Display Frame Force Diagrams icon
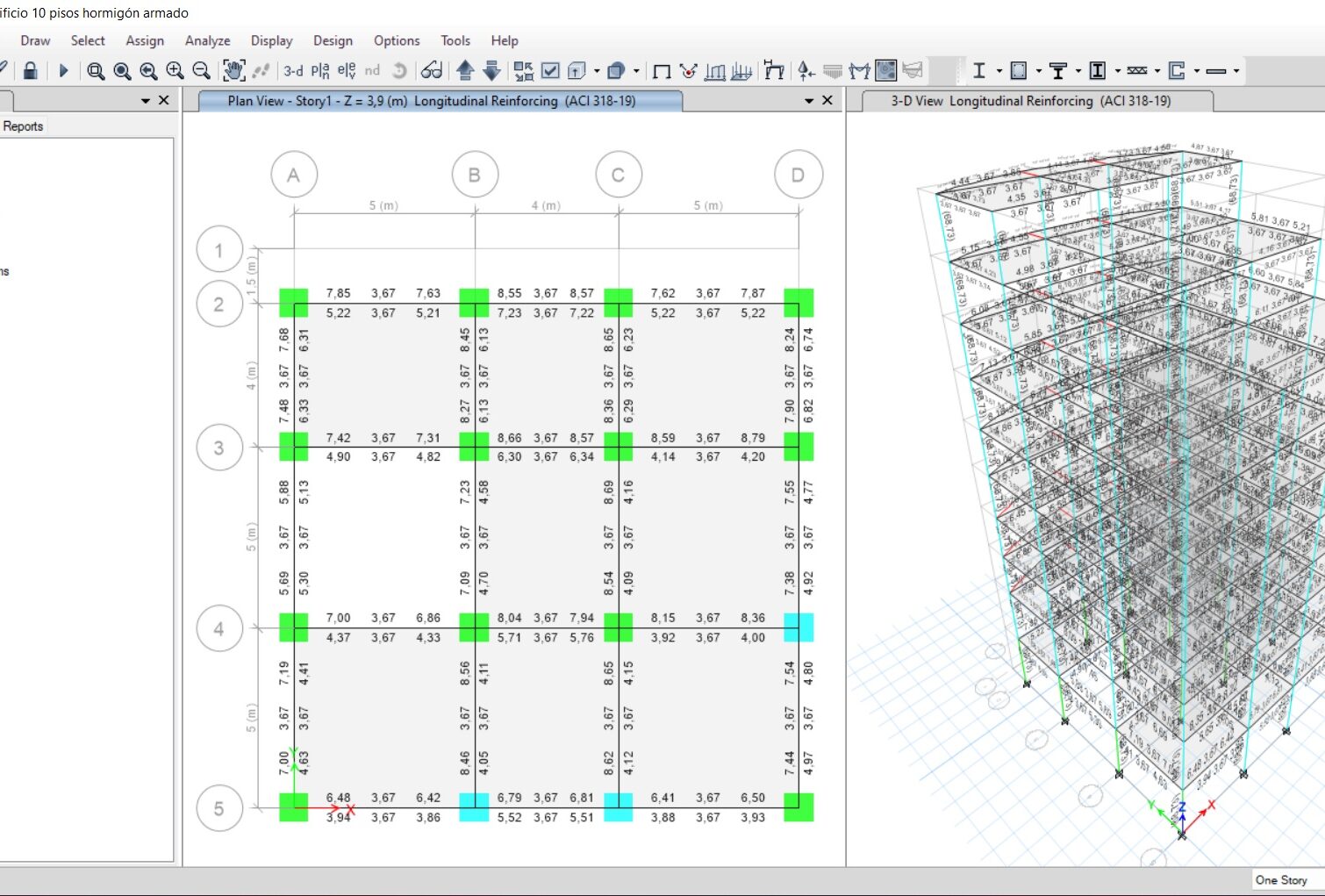This screenshot has width=1325, height=896. pyautogui.click(x=859, y=70)
